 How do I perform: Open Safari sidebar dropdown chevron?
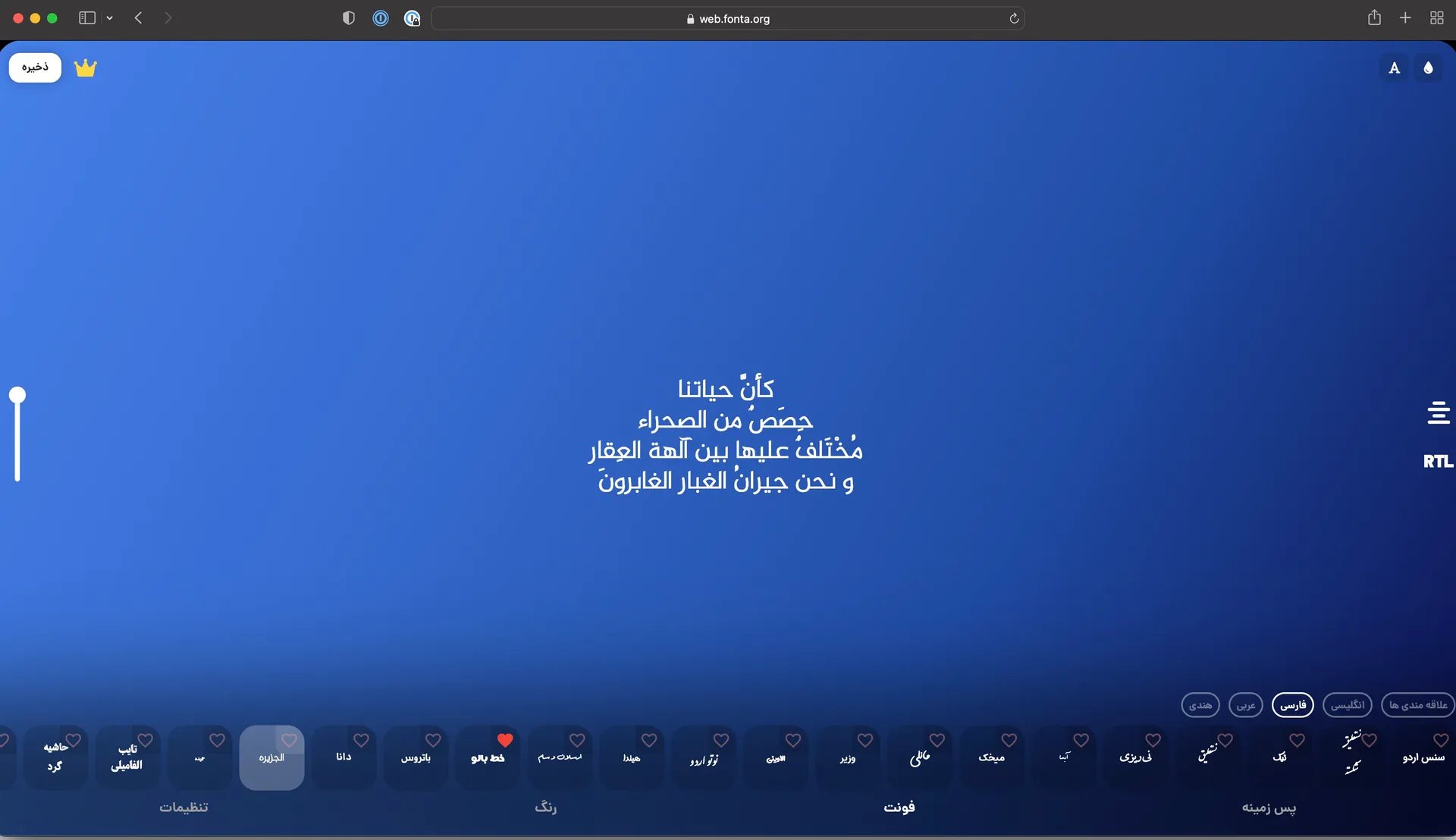click(110, 18)
